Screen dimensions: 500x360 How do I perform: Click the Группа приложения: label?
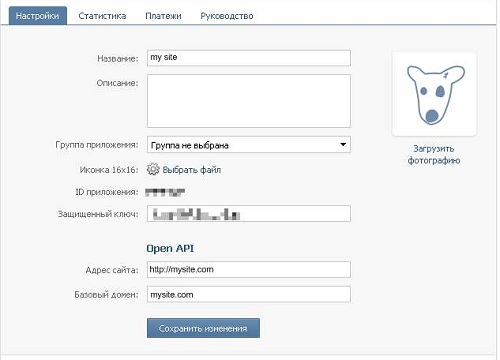(97, 145)
